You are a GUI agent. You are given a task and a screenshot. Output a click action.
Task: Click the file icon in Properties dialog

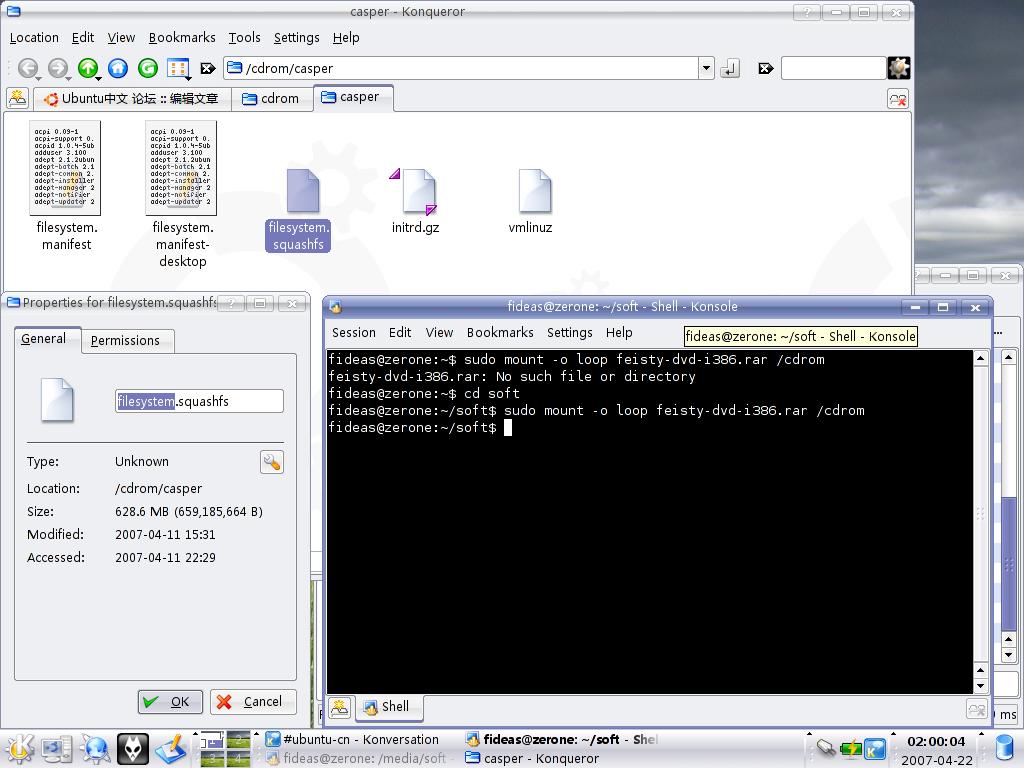pyautogui.click(x=57, y=400)
